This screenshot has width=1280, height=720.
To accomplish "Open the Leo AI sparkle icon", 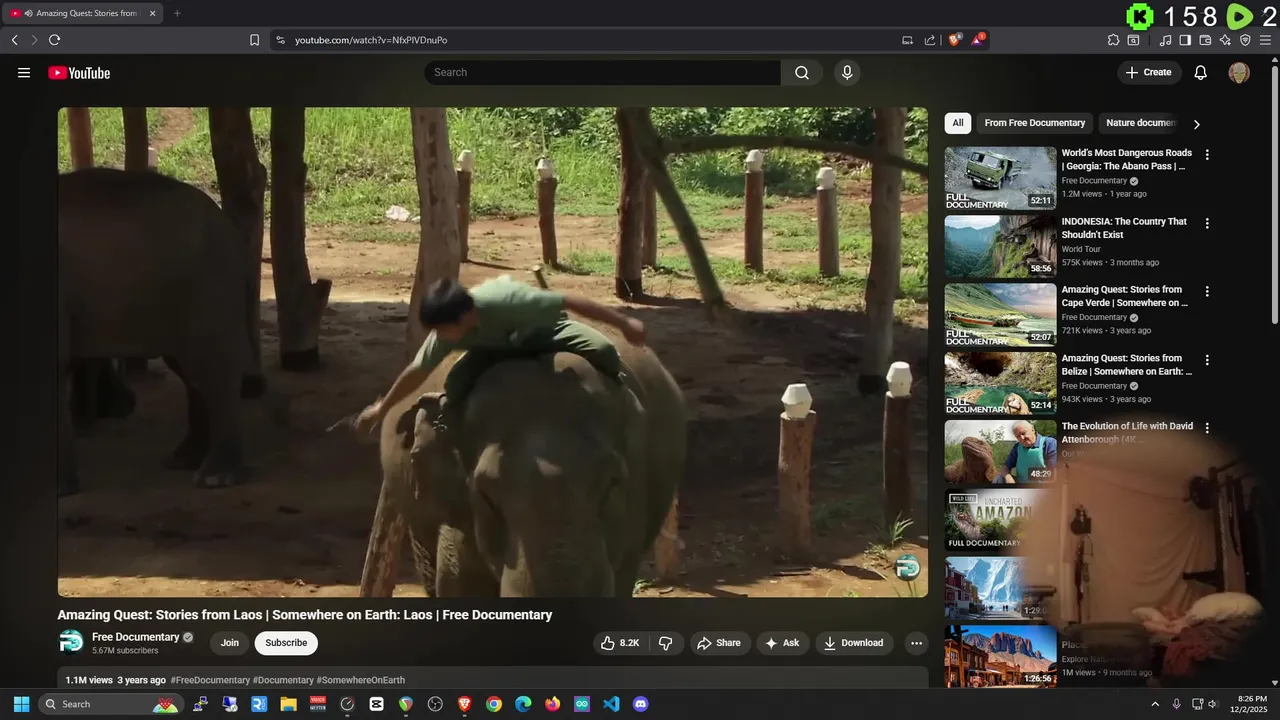I will (1225, 40).
